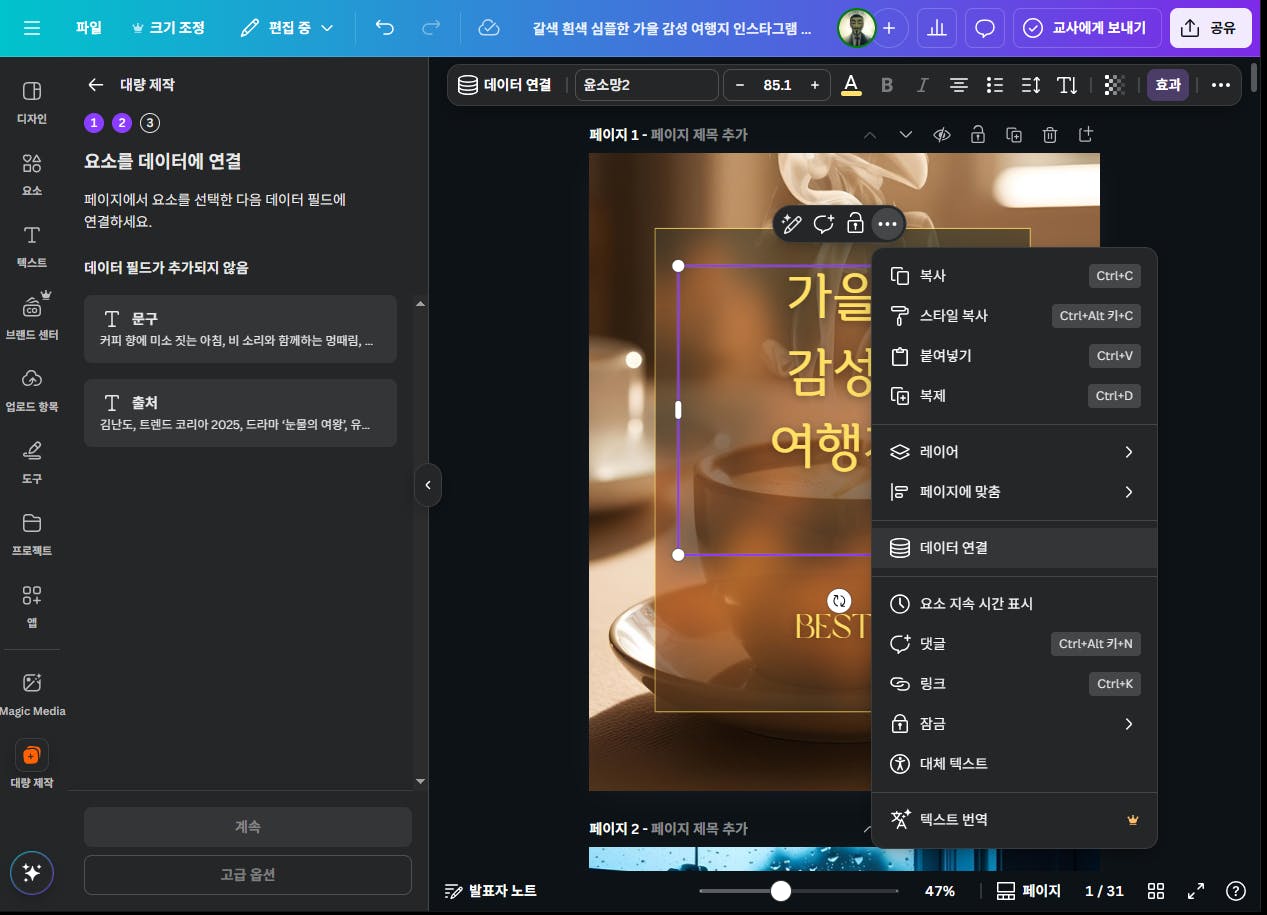Open the Brand Center sidebar panel
This screenshot has height=915, width=1267.
(32, 319)
